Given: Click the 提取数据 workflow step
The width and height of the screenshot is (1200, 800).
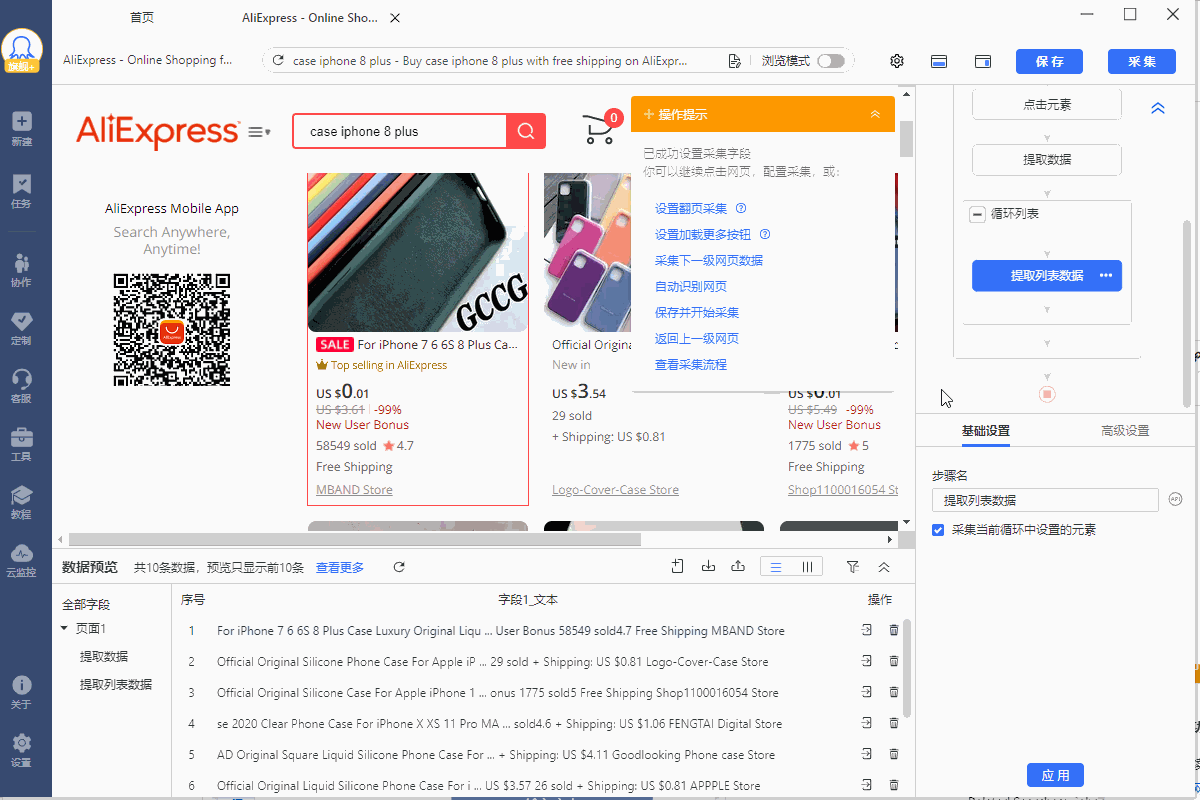Looking at the screenshot, I should [x=1047, y=160].
